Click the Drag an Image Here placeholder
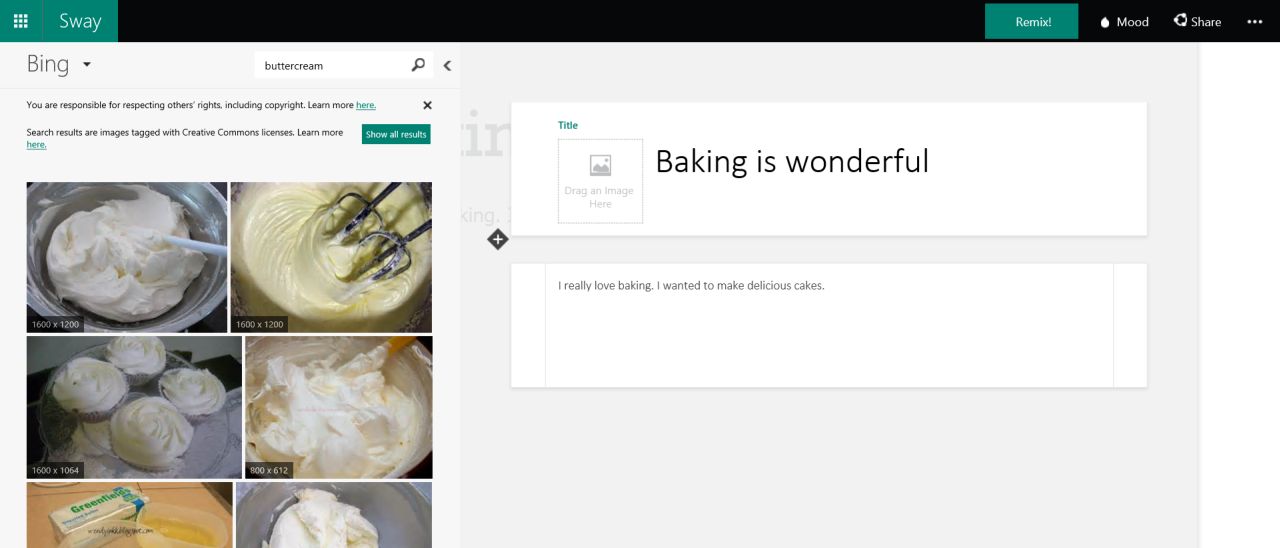 click(600, 181)
